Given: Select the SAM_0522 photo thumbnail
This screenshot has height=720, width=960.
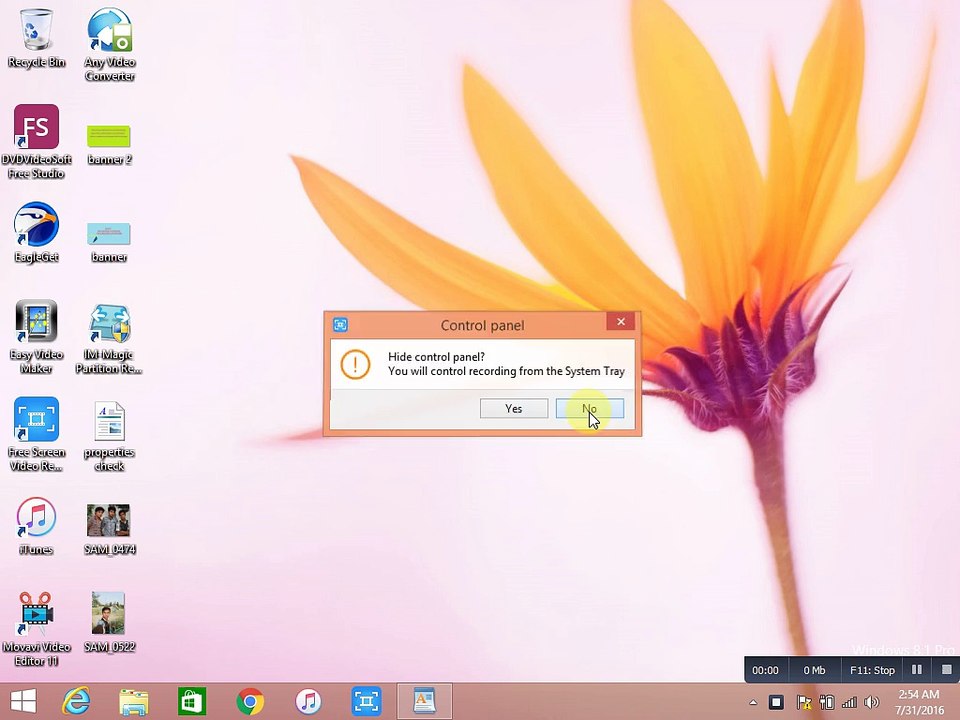Looking at the screenshot, I should 109,621.
